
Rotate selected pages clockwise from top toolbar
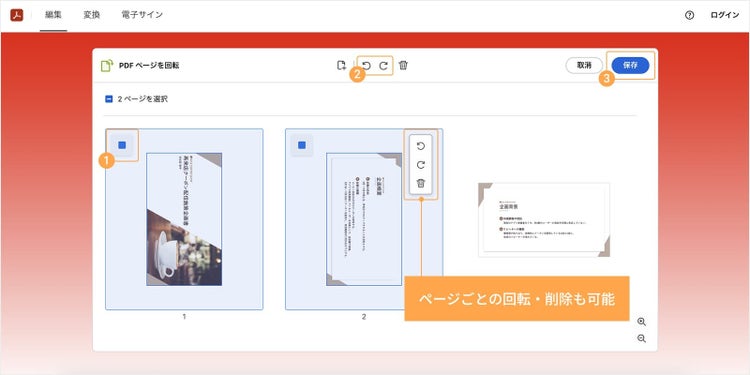[x=383, y=66]
